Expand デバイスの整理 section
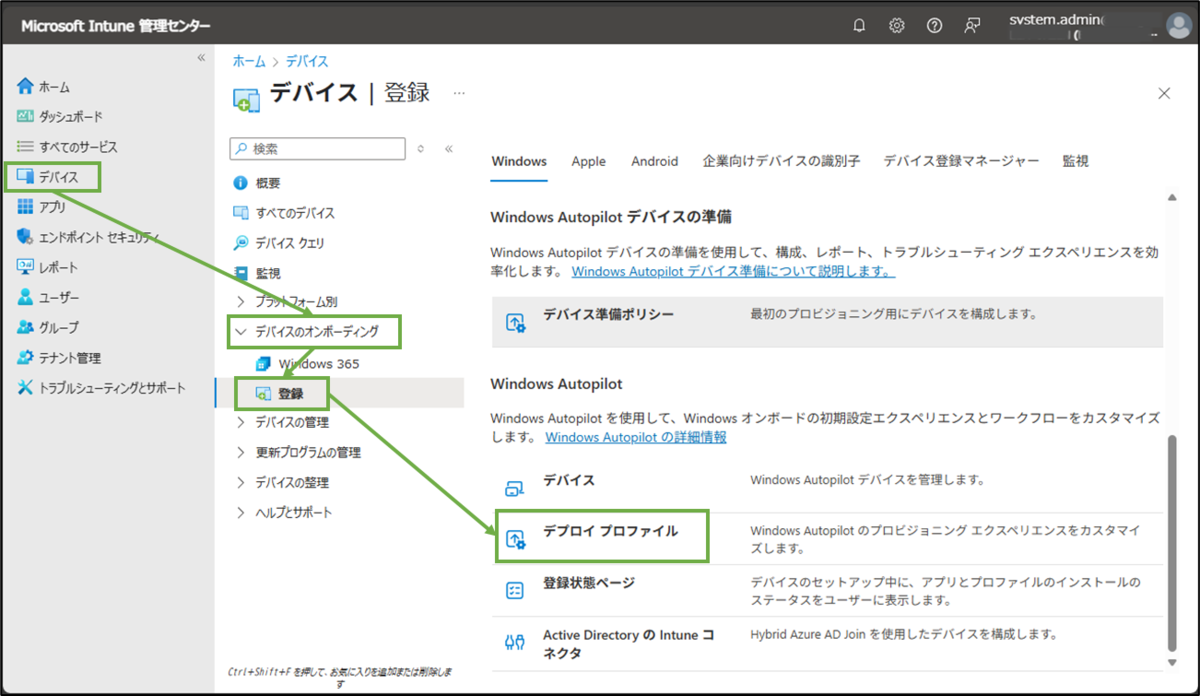This screenshot has width=1200, height=696. coord(240,482)
